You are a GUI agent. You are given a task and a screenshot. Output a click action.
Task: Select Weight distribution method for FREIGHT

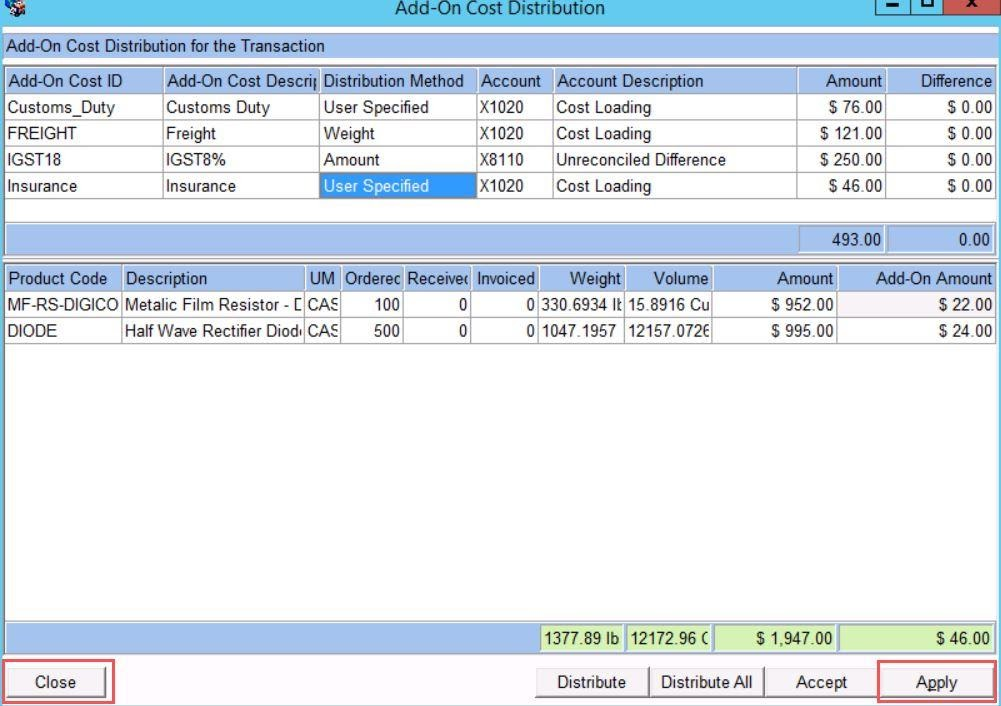397,134
